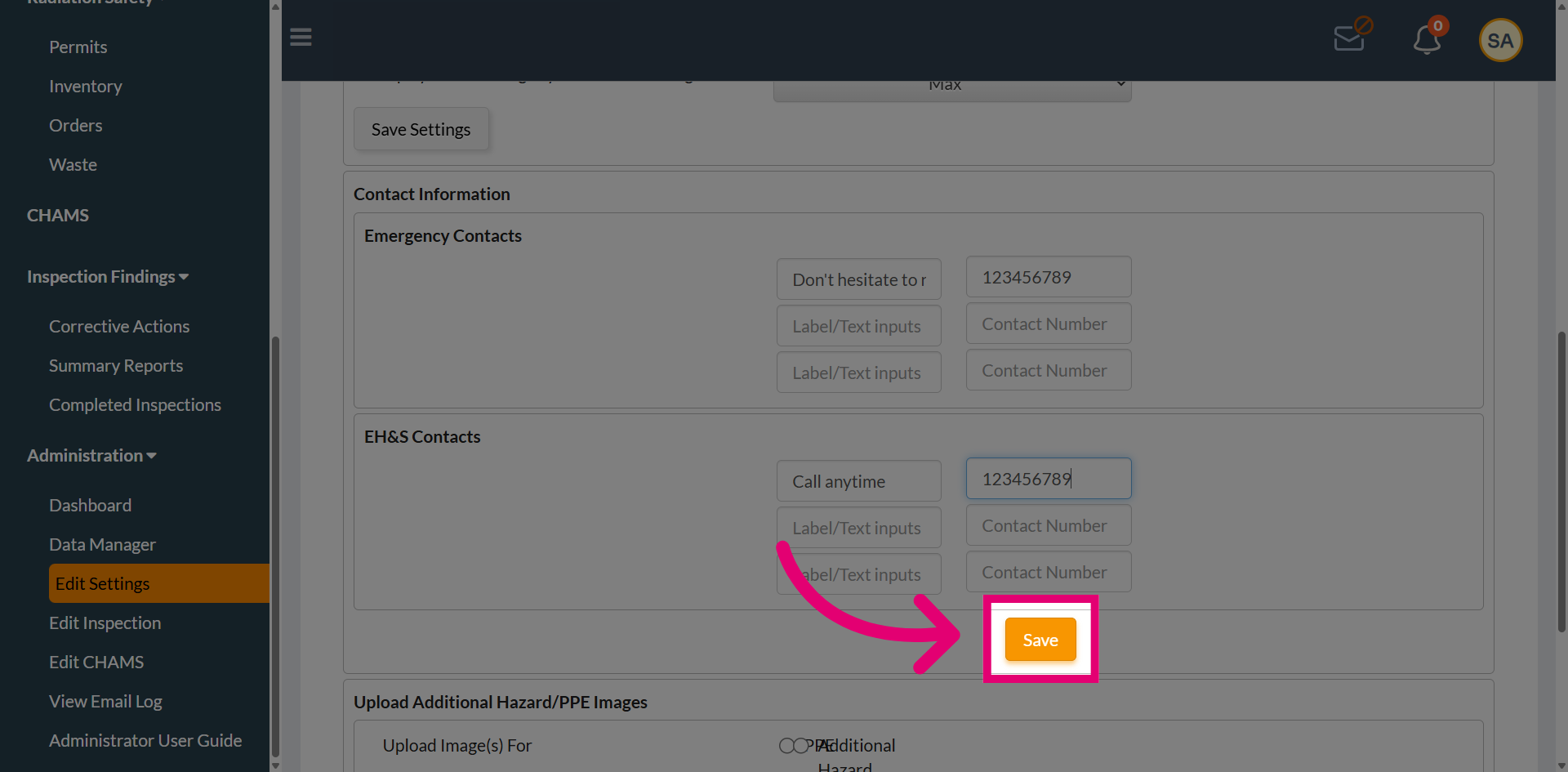Screen dimensions: 1568x772
Task: Focus second Emergency Contacts number field
Action: coord(1049,324)
